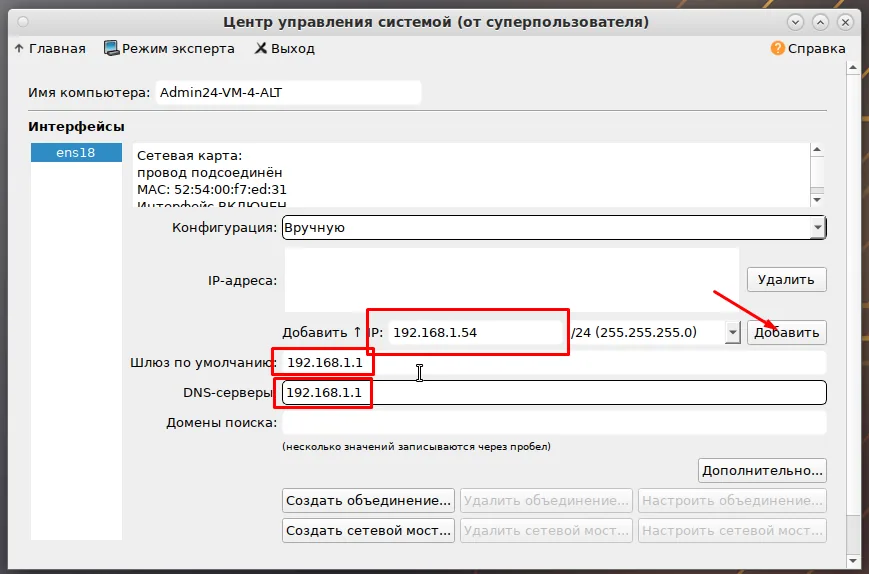
Task: Maximize the window with up chevron
Action: 820,22
